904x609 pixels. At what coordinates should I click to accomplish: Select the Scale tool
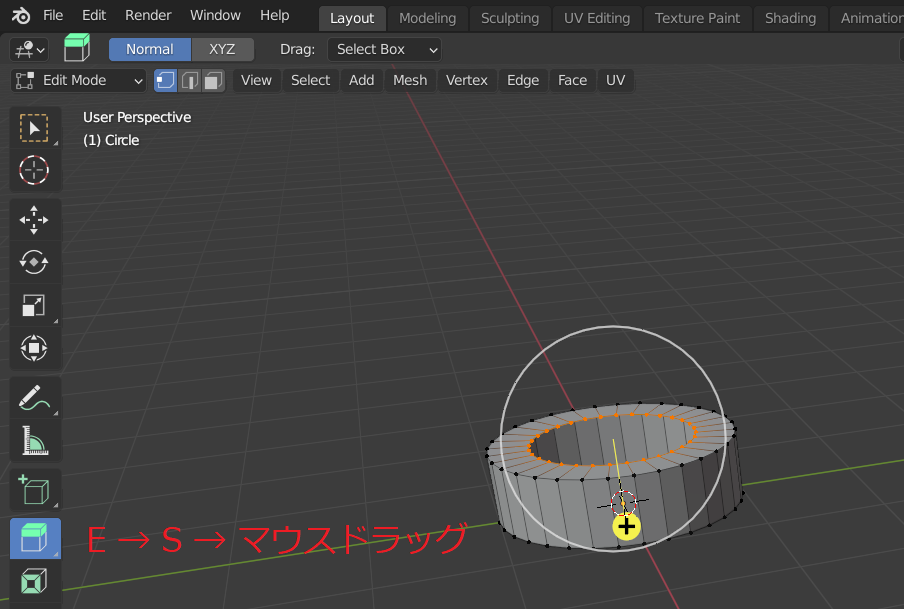point(35,305)
